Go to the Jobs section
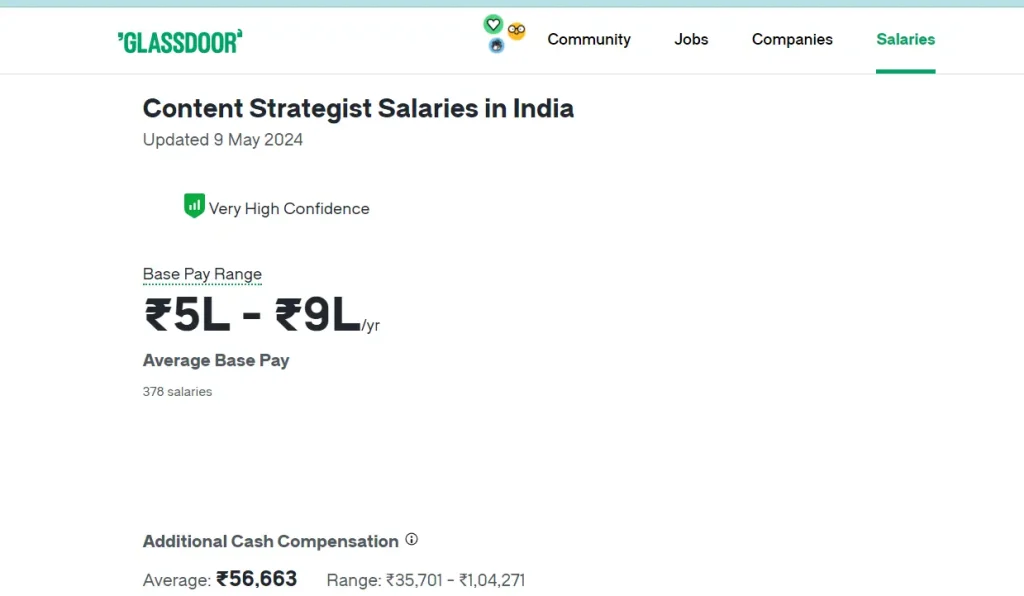1024x596 pixels. (x=691, y=39)
